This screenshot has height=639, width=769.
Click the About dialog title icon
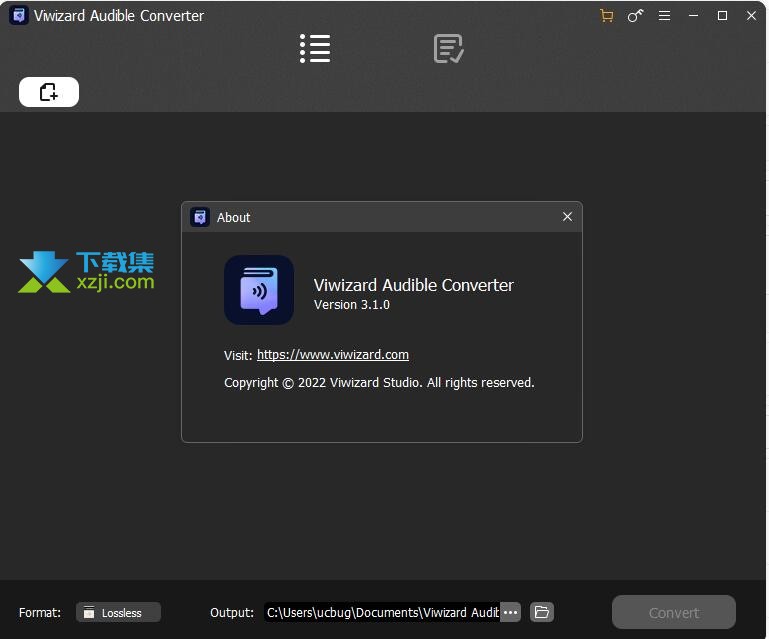click(200, 217)
